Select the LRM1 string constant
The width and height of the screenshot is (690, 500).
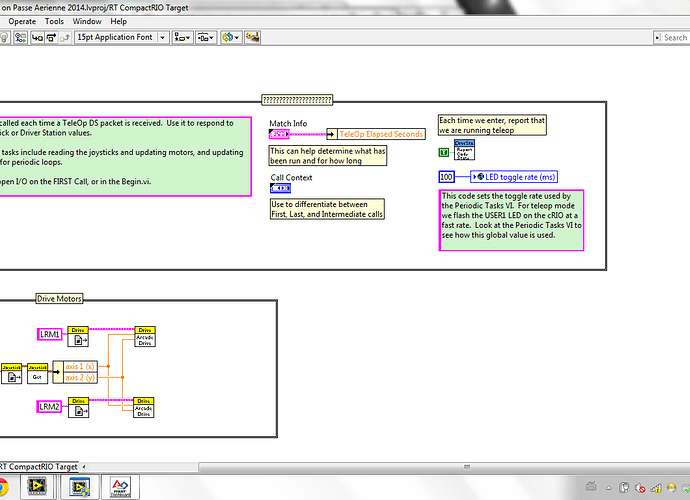click(x=50, y=334)
